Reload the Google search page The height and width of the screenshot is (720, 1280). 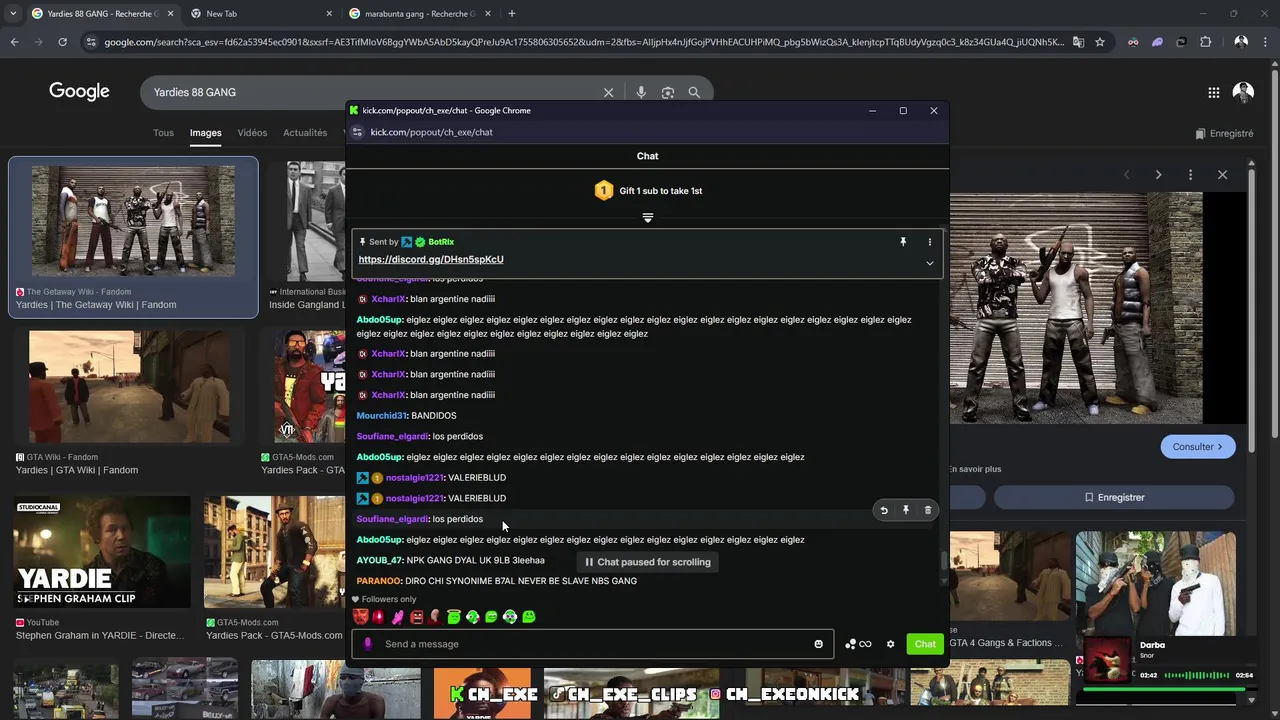click(62, 42)
